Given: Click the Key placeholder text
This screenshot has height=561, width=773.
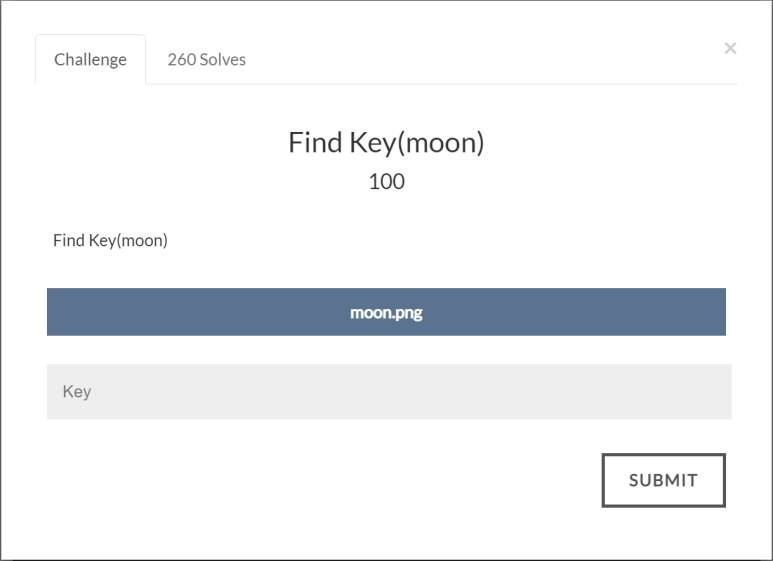Looking at the screenshot, I should 77,391.
